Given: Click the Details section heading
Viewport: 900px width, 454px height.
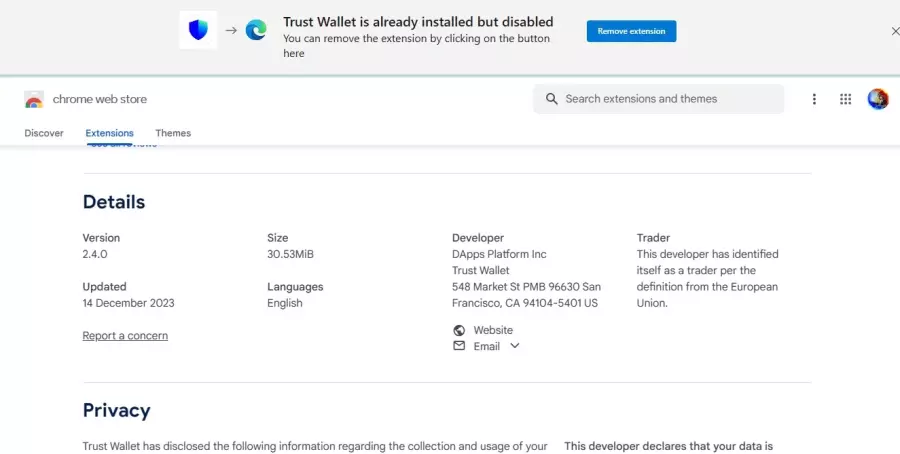Looking at the screenshot, I should click(114, 202).
